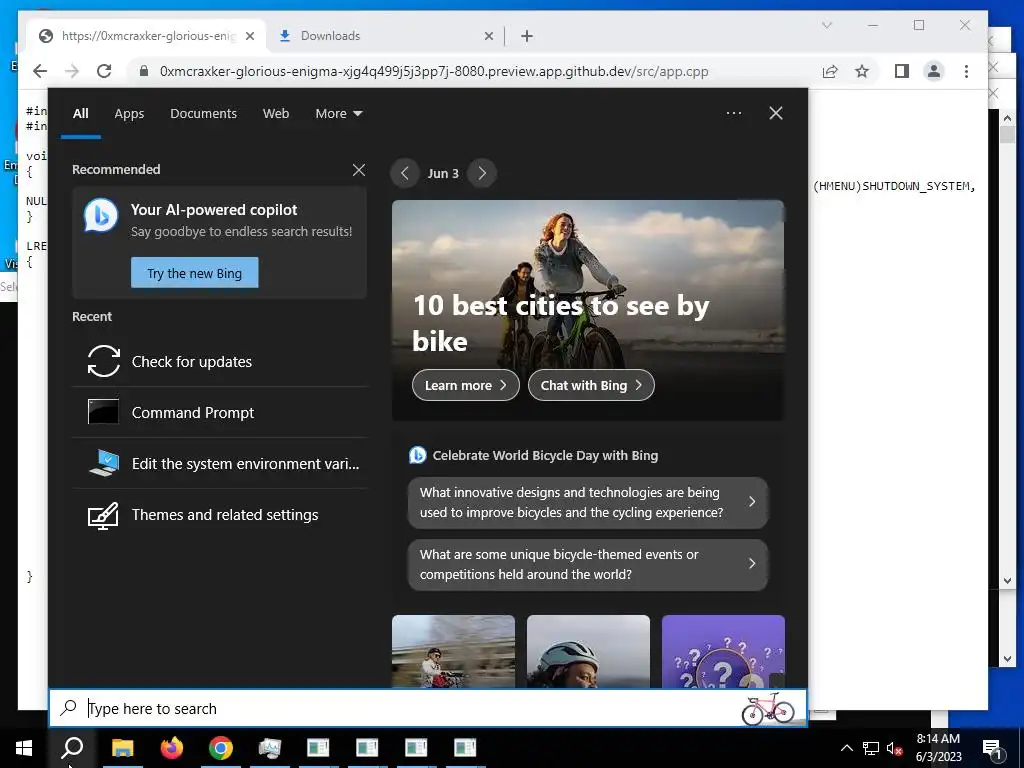
Task: Go to previous day before Jun 3
Action: pos(405,174)
